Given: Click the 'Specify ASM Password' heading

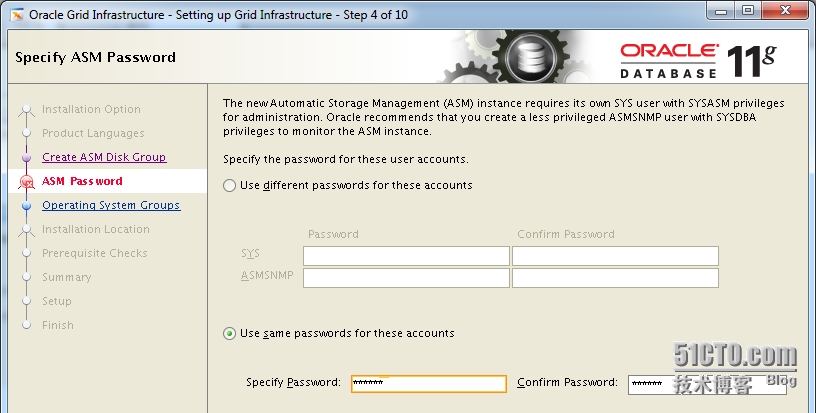Looking at the screenshot, I should pos(95,57).
